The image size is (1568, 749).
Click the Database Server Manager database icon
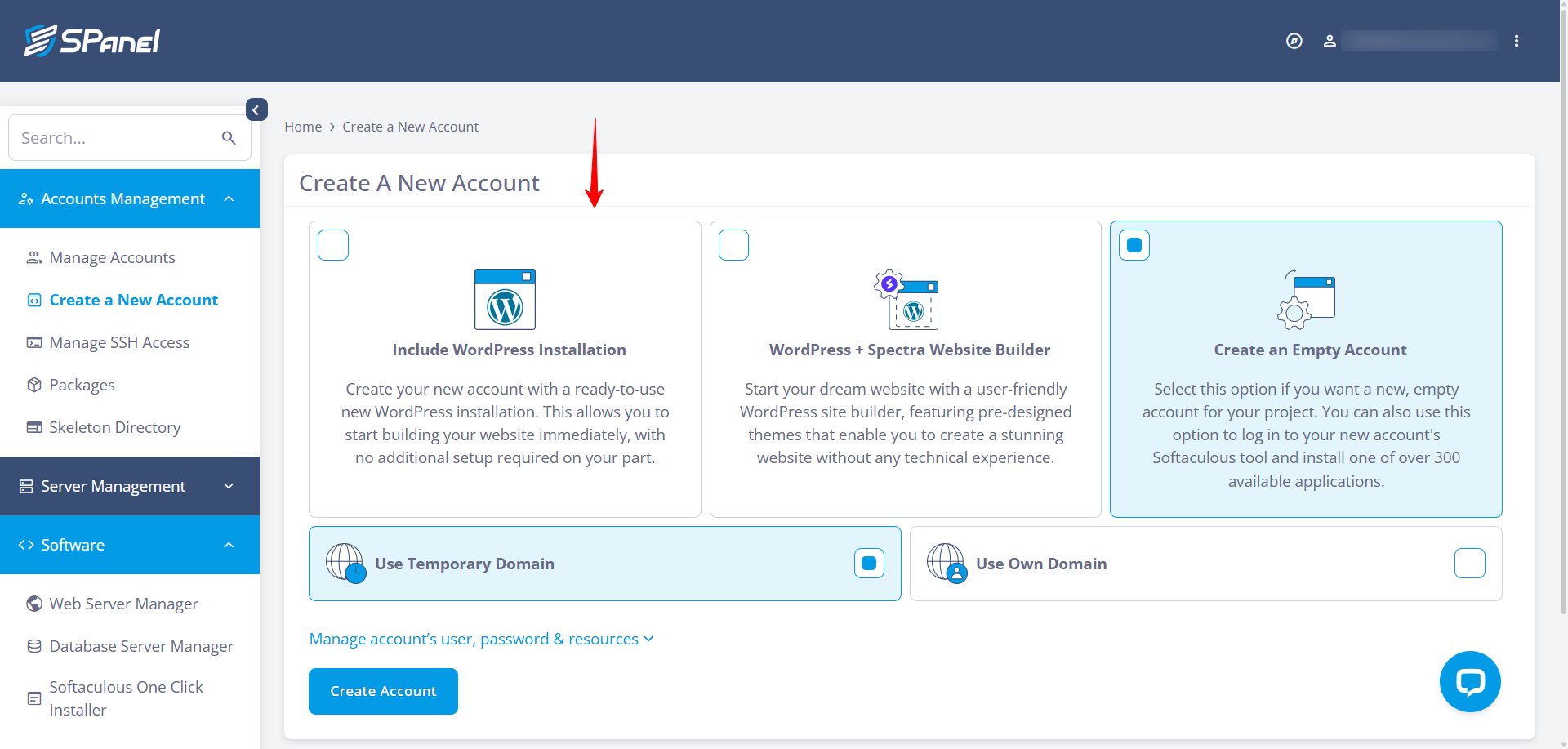coord(34,646)
